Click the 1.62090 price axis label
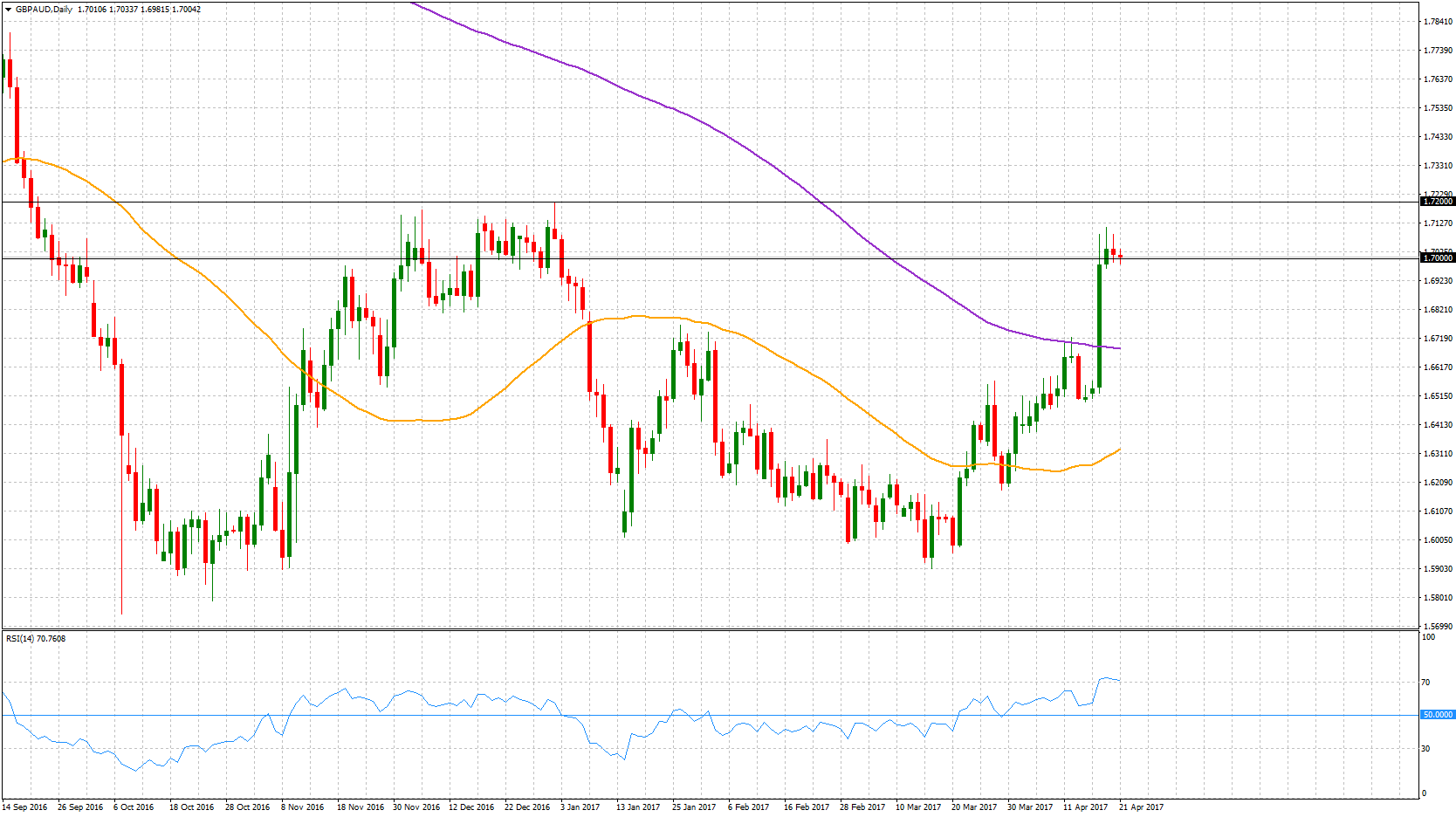1456x817 pixels. click(1439, 483)
